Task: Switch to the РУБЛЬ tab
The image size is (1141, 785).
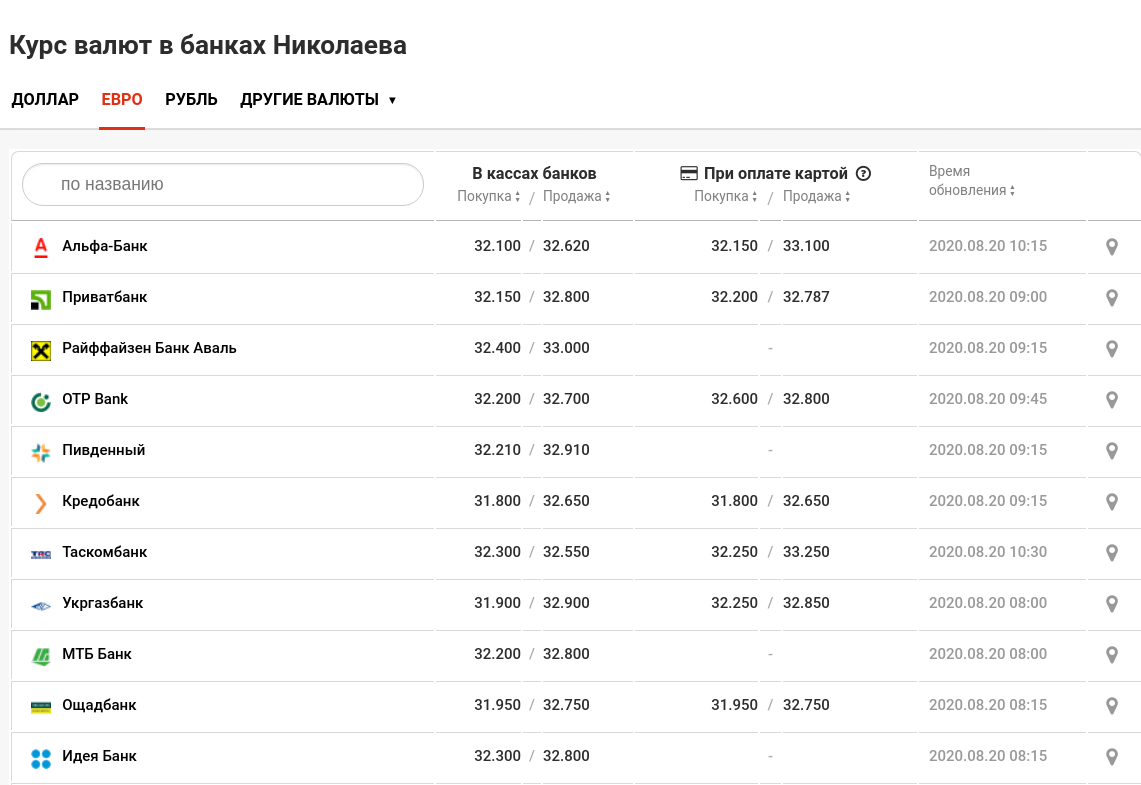Action: [x=191, y=100]
